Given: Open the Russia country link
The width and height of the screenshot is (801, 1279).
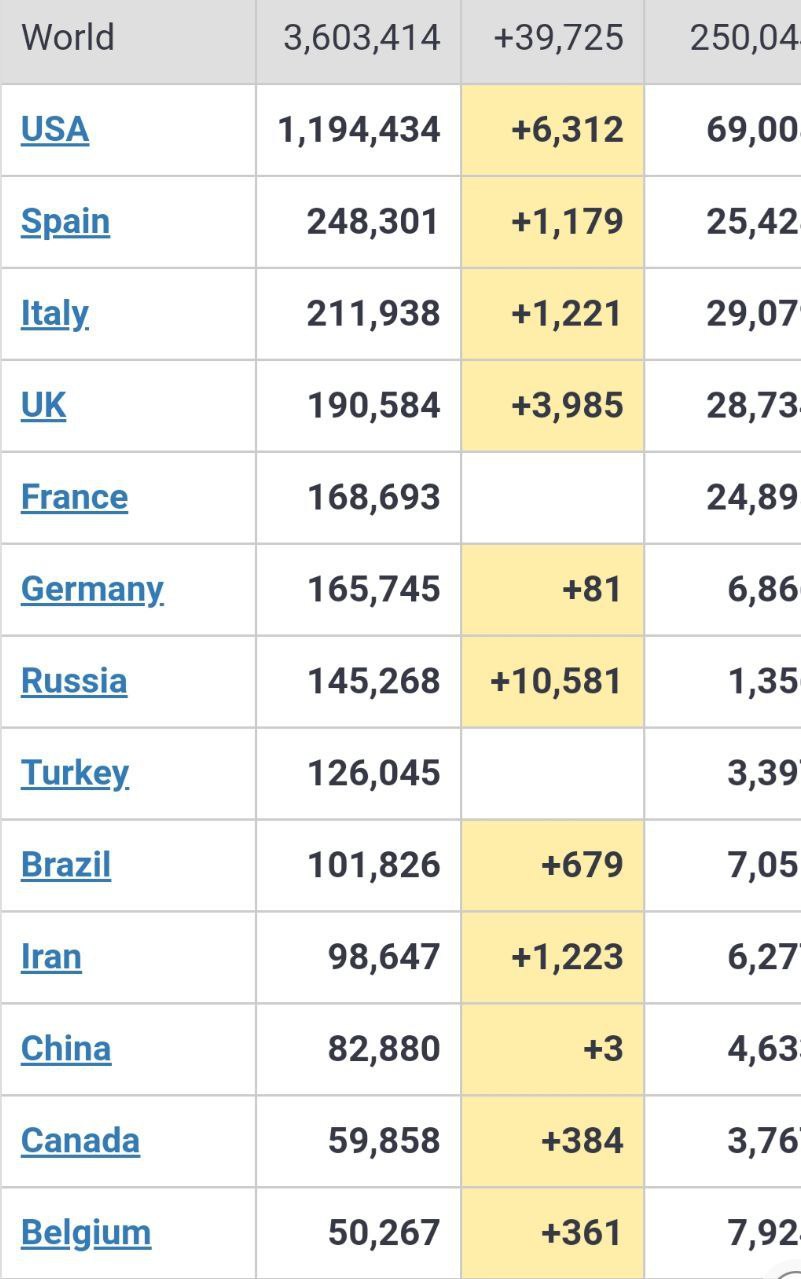Looking at the screenshot, I should [x=74, y=682].
